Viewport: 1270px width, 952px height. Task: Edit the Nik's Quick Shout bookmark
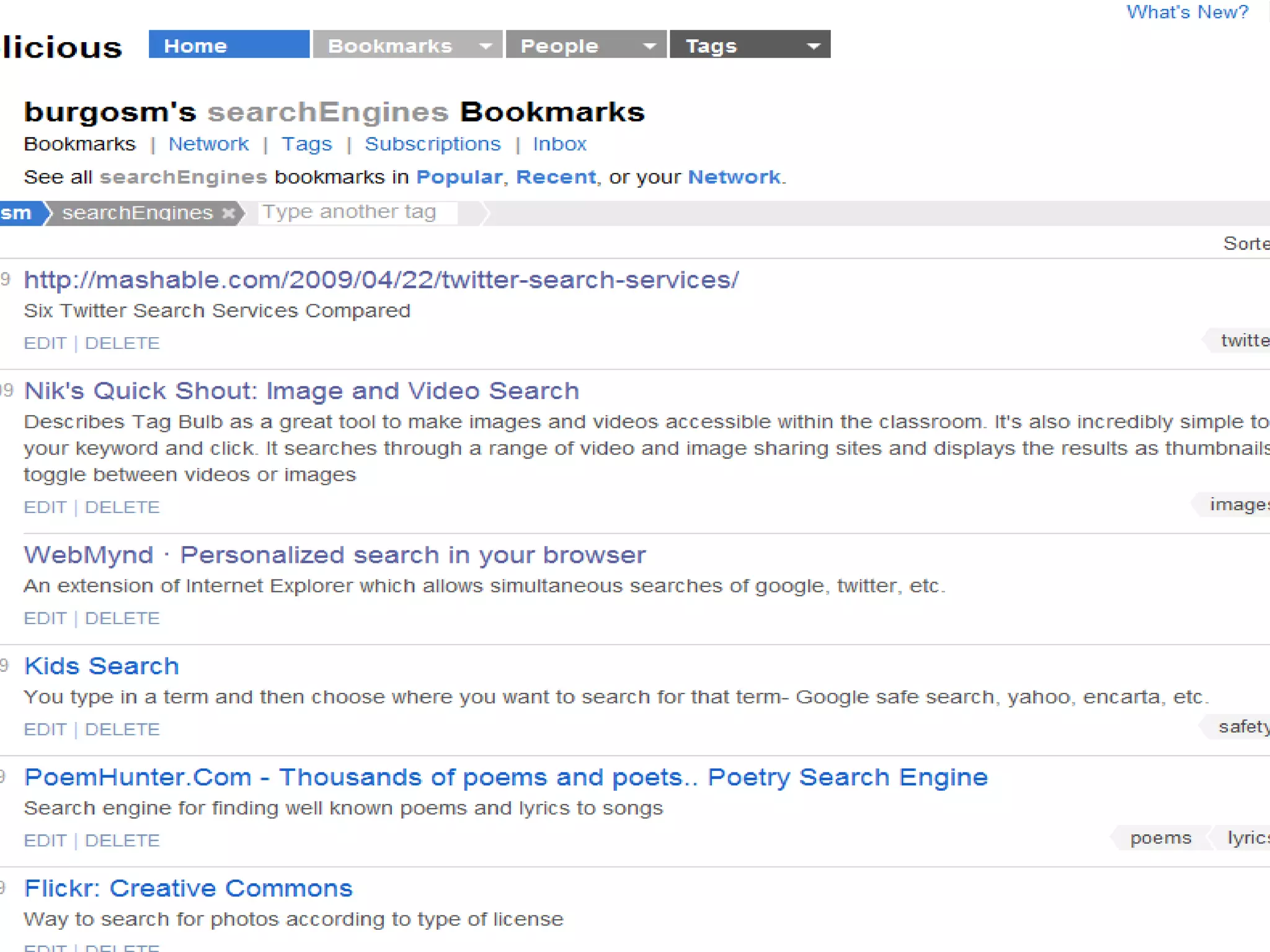coord(45,508)
